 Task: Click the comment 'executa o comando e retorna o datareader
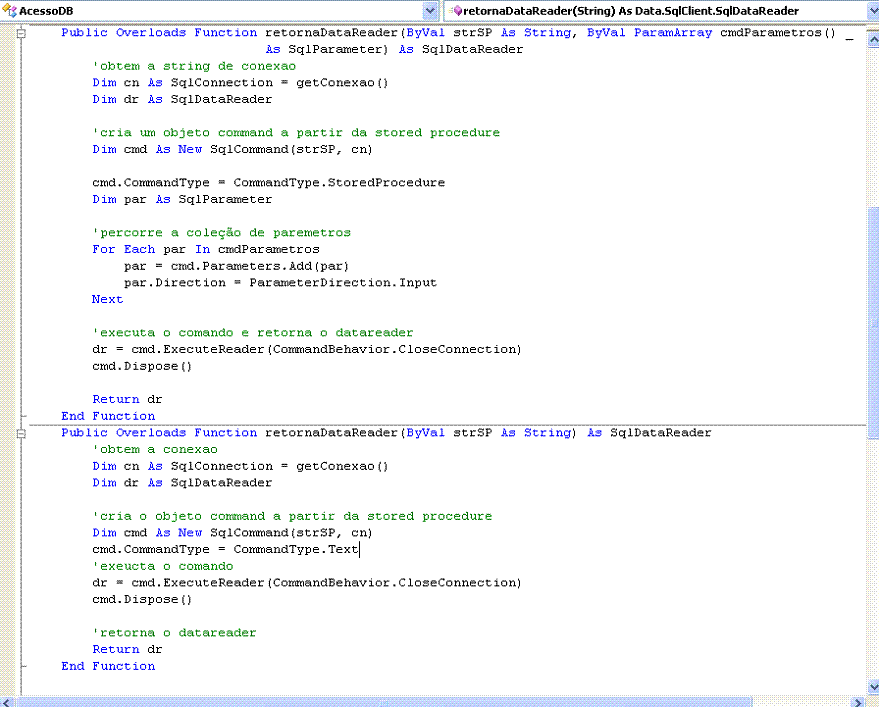click(252, 333)
